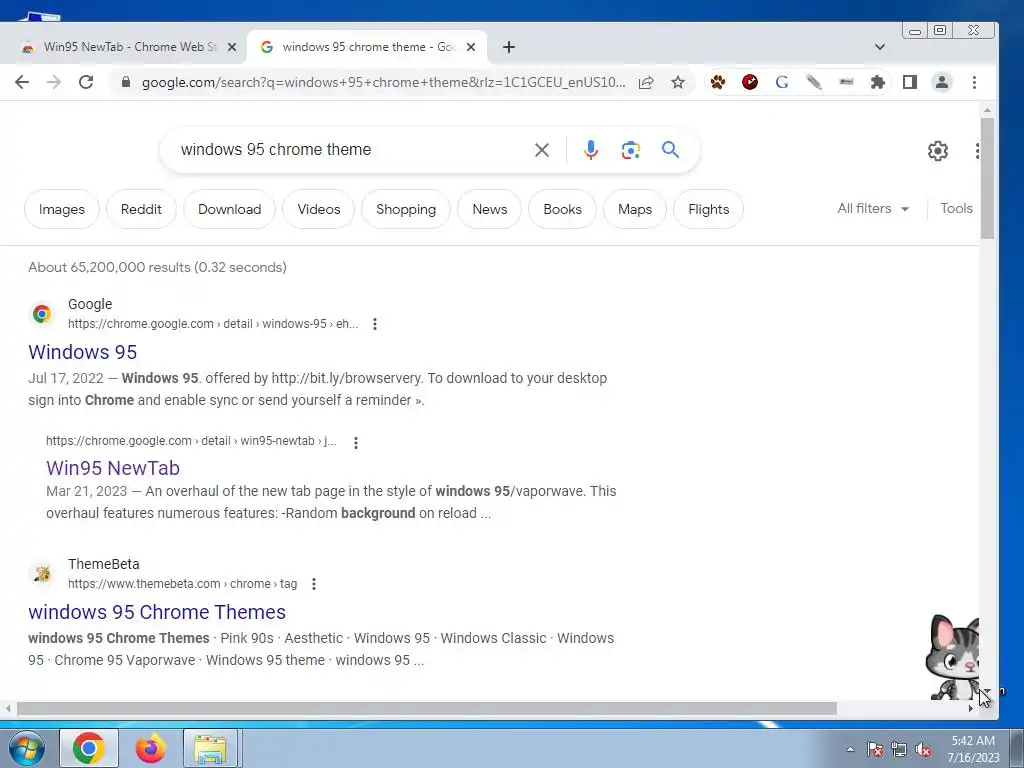Expand the All filters dropdown

(x=873, y=208)
